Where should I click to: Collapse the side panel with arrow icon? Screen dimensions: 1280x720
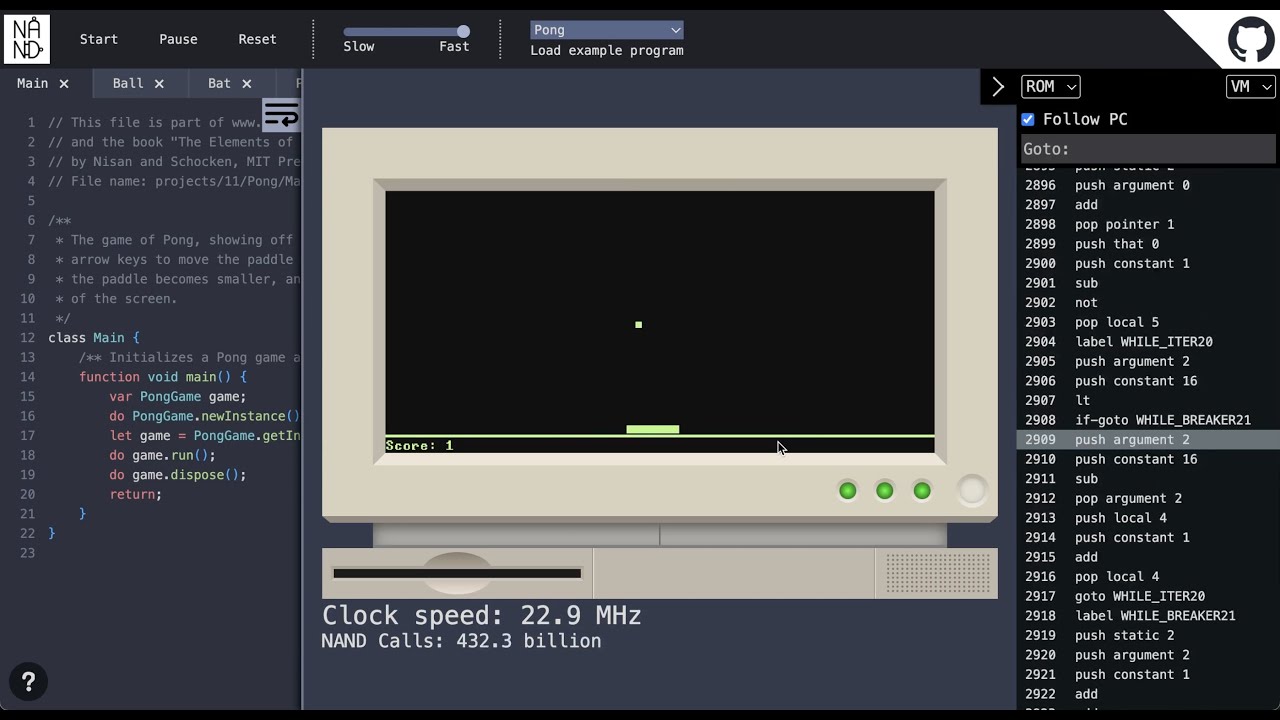[x=998, y=87]
